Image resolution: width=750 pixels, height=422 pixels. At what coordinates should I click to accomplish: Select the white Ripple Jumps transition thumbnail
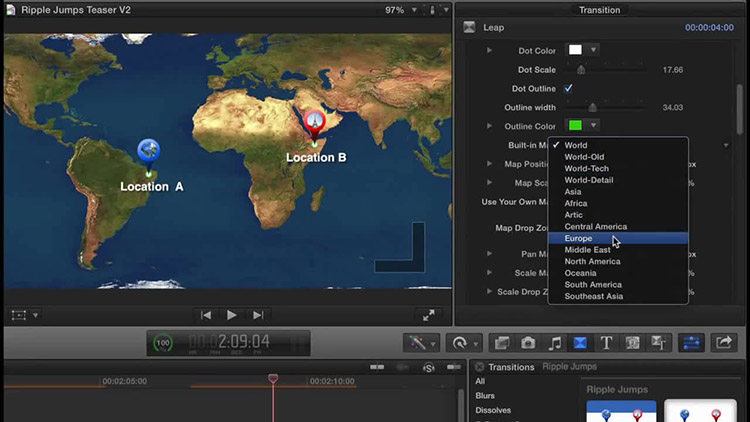(700, 411)
